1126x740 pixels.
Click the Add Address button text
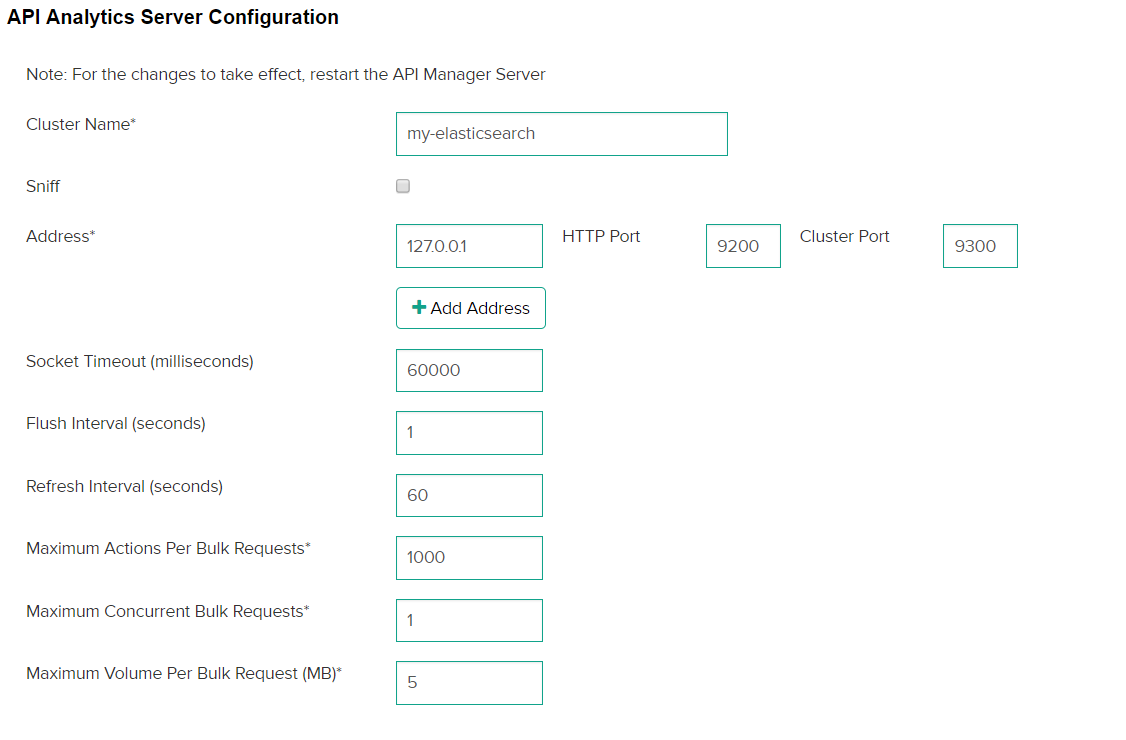tap(480, 308)
